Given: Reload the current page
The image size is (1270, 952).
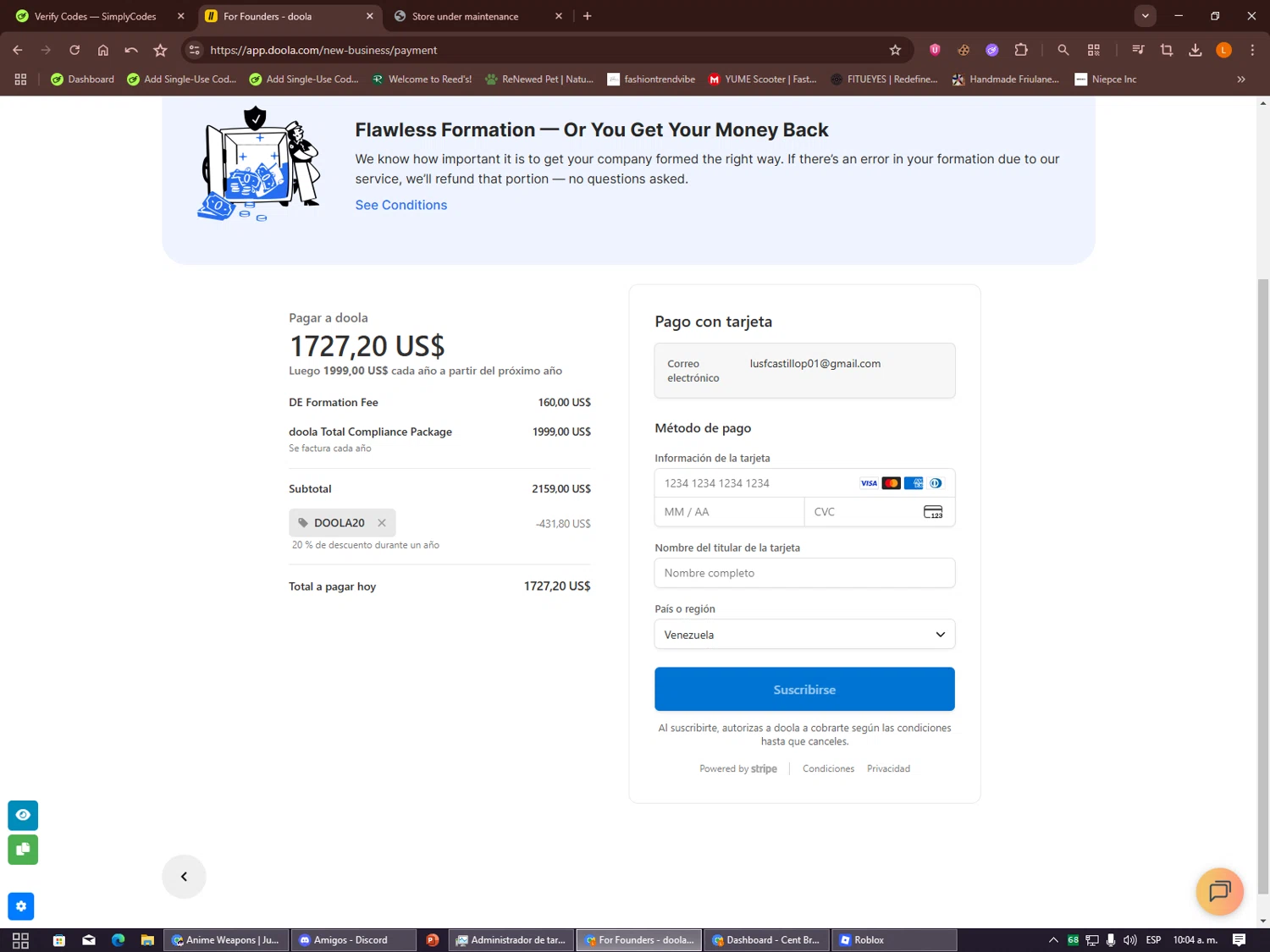Looking at the screenshot, I should click(x=75, y=50).
